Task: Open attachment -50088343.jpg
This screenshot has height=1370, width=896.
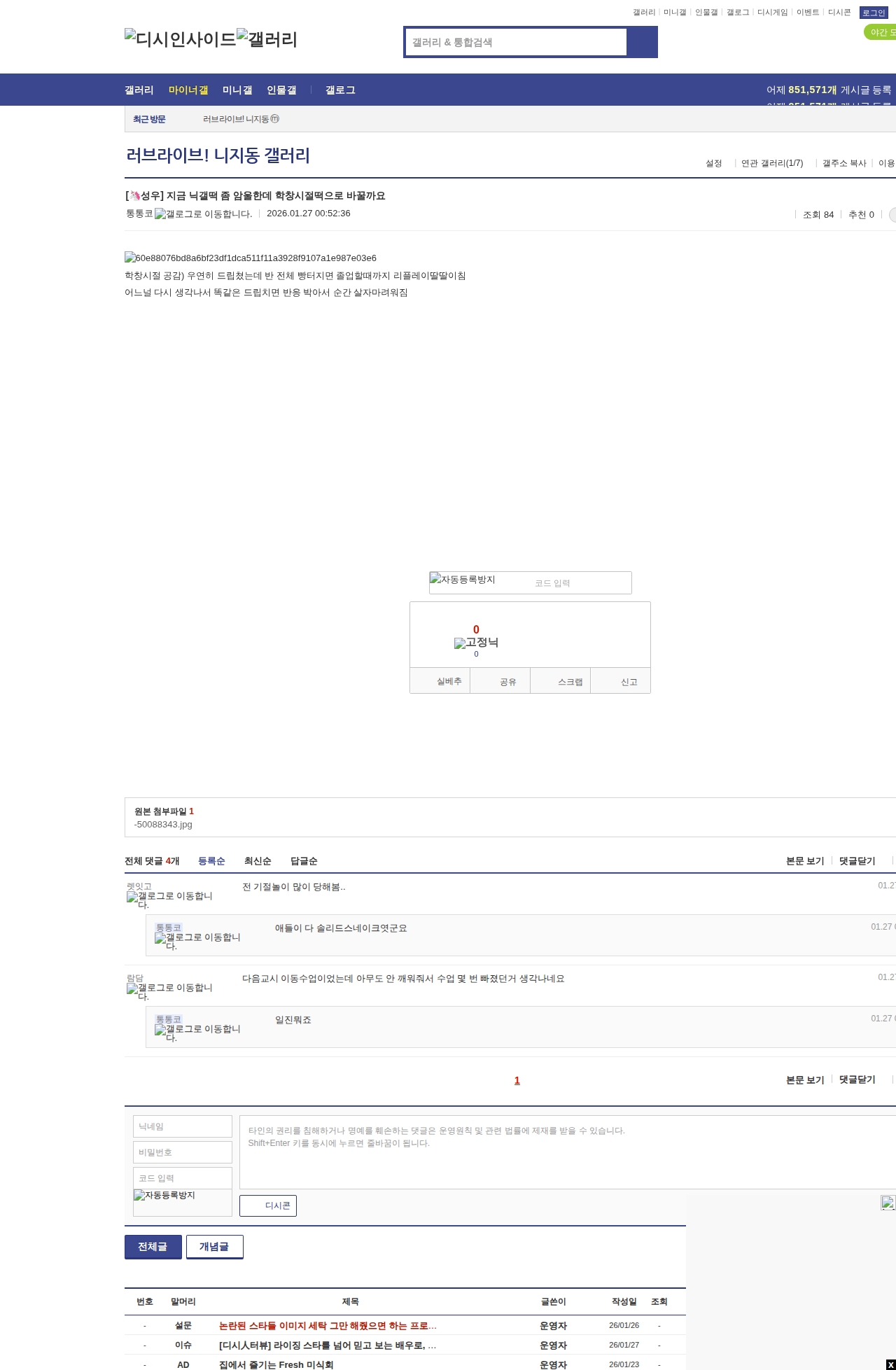Action: click(x=163, y=825)
